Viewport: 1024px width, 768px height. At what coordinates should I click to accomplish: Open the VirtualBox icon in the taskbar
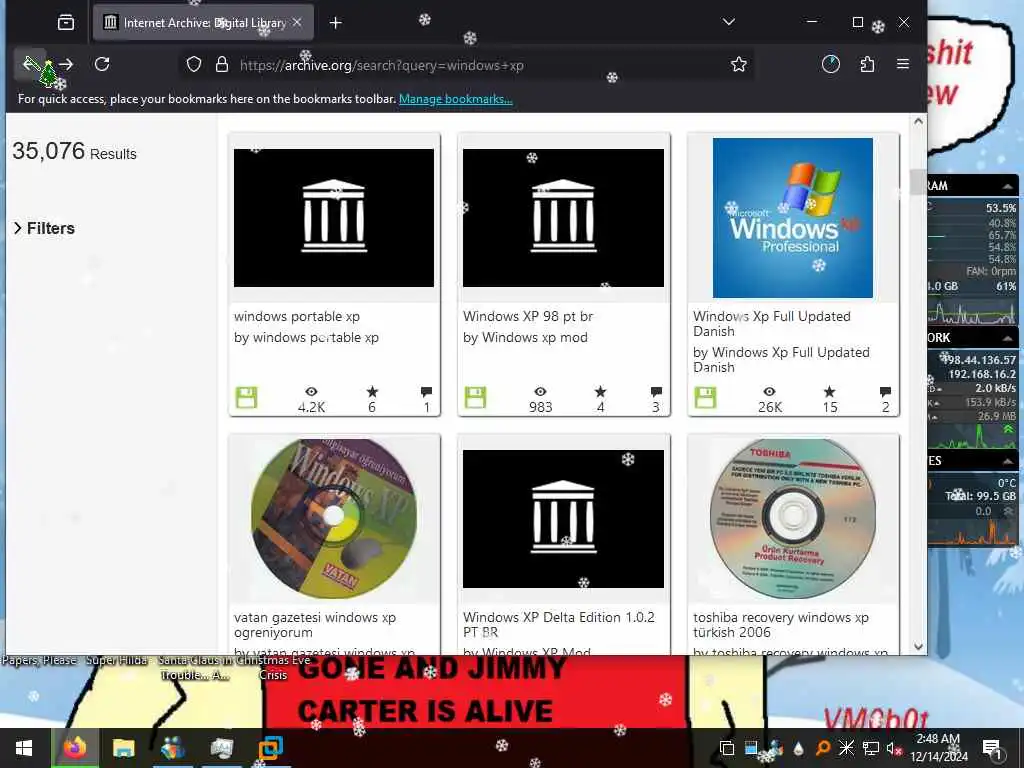(270, 748)
